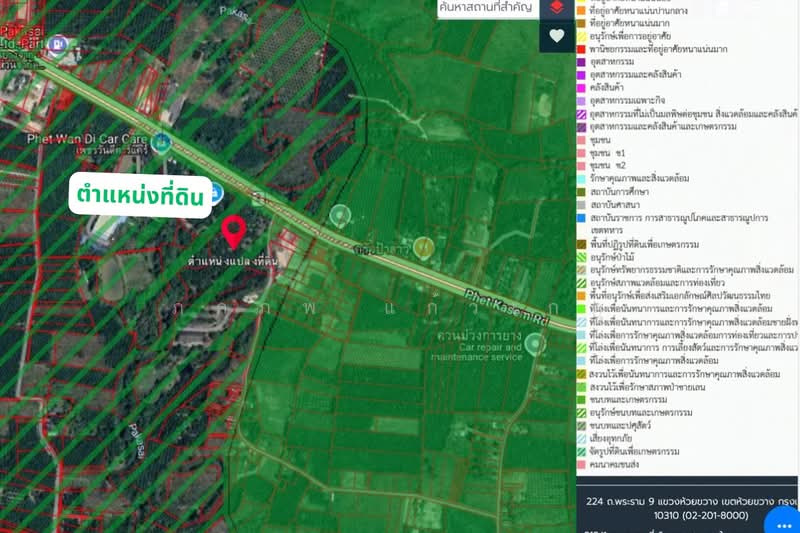Viewport: 800px width, 533px height.
Task: Click the round marker north of Phet Kasem Rd
Action: 340,215
